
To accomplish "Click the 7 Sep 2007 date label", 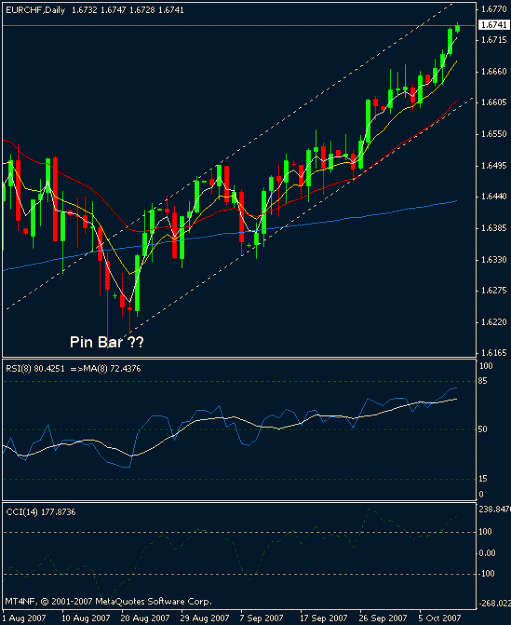I will 261,618.
